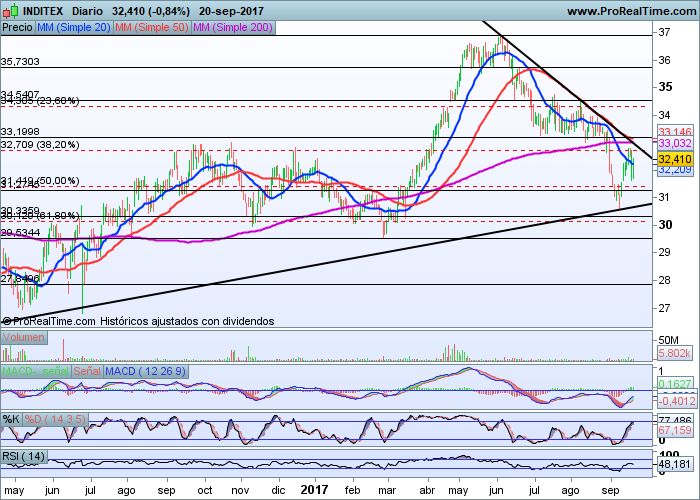Screen dimensions: 700x500
Task: Click the abr month marker
Action: point(428,490)
